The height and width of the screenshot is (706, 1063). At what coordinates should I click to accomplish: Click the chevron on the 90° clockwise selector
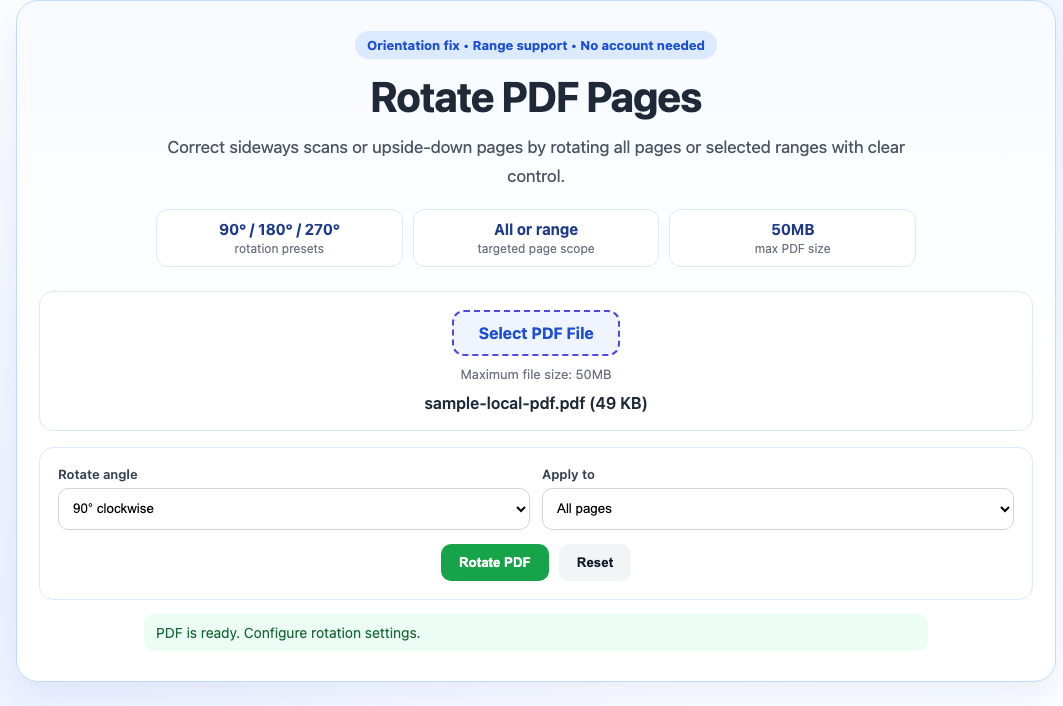pos(521,509)
